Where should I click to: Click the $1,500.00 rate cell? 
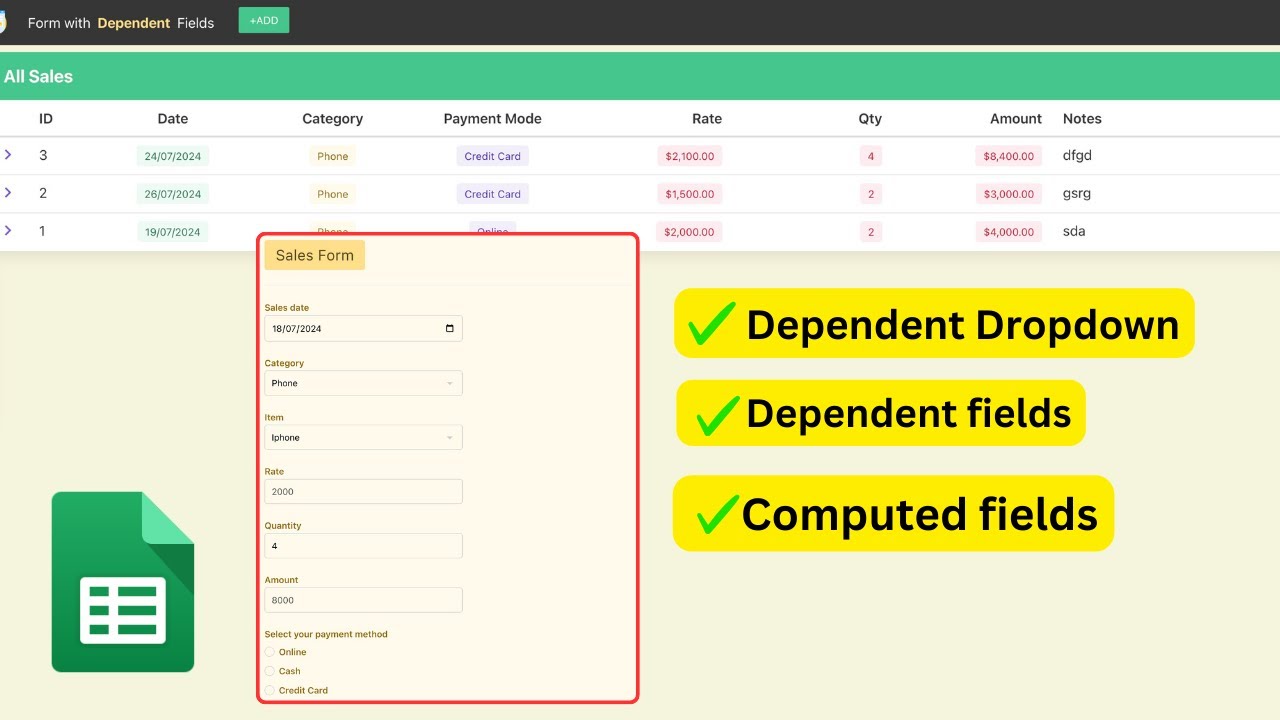690,194
